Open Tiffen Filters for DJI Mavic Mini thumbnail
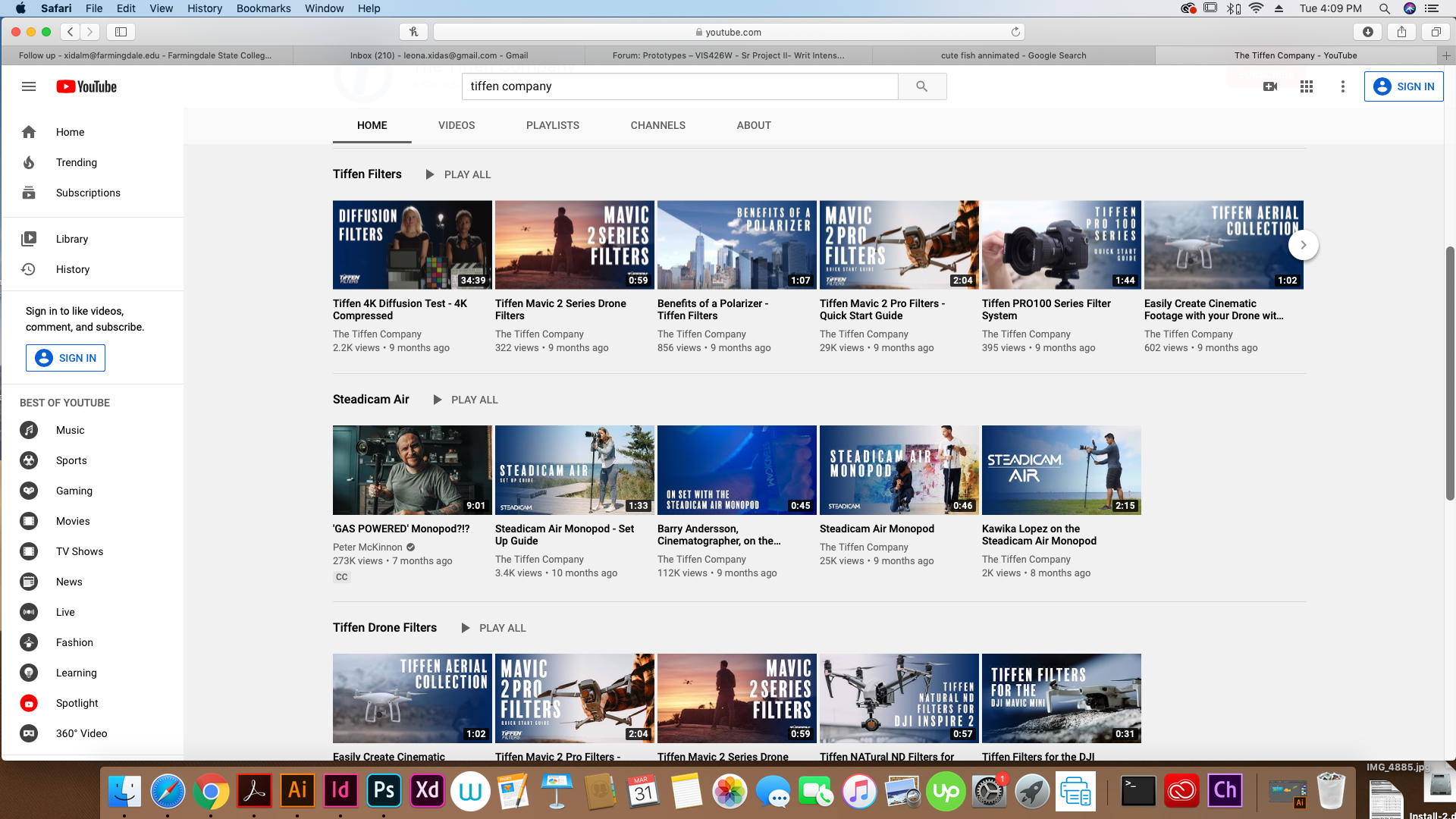The image size is (1456, 819). [x=1062, y=698]
